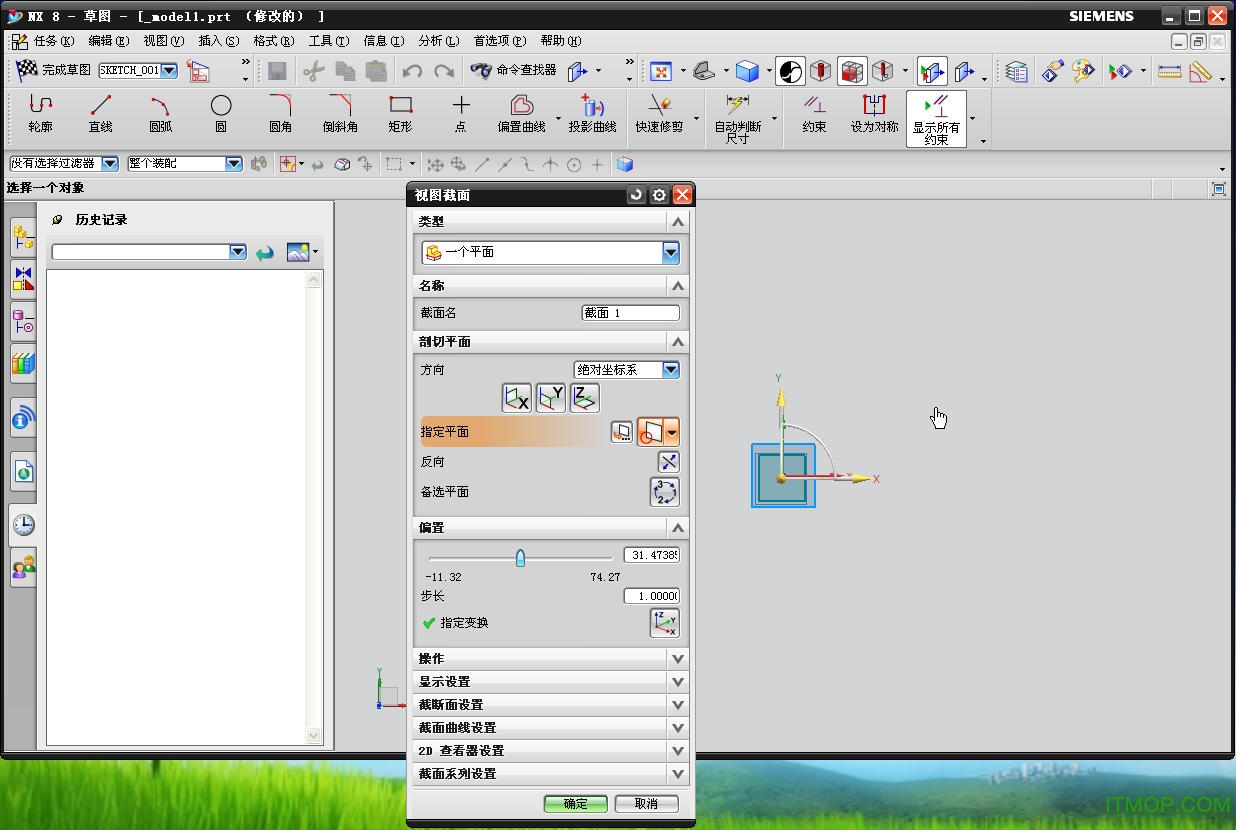Activate the 圆 Circle tool
The height and width of the screenshot is (830, 1236).
[220, 110]
